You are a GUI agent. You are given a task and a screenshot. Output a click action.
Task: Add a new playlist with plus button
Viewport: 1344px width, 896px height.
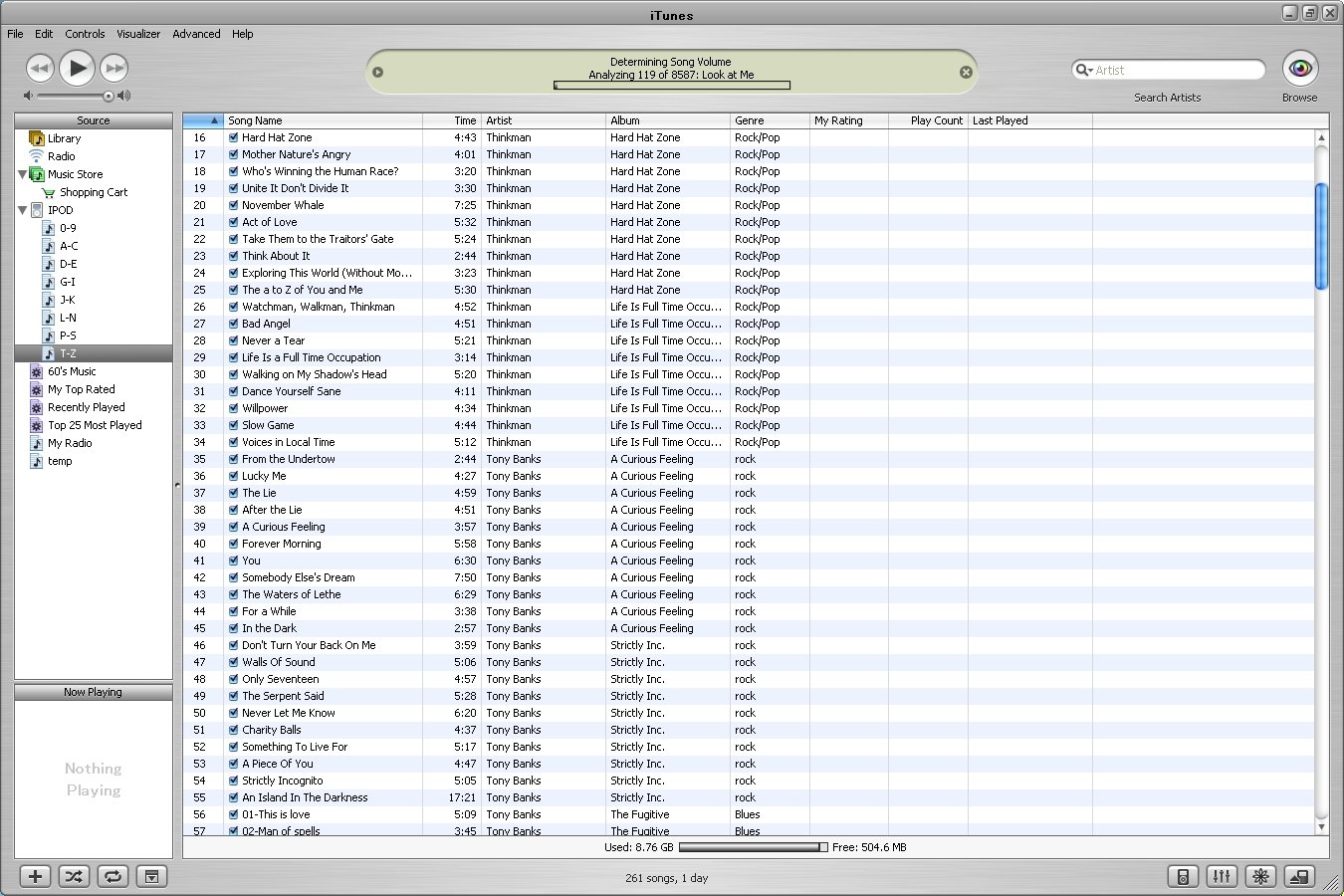click(35, 876)
